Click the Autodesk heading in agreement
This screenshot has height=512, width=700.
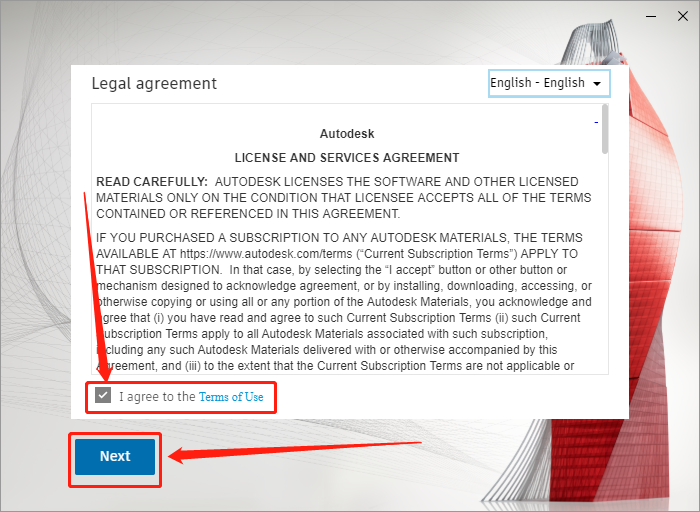click(347, 134)
